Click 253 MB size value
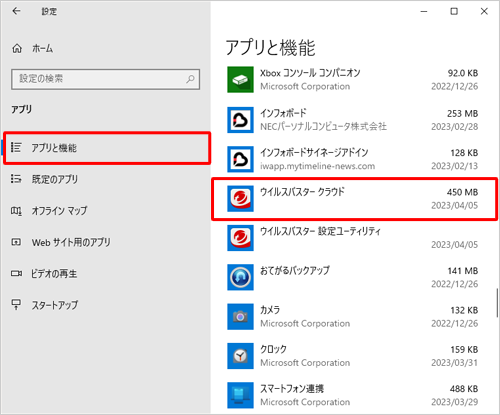Viewport: 500px width, 415px height. click(x=462, y=114)
